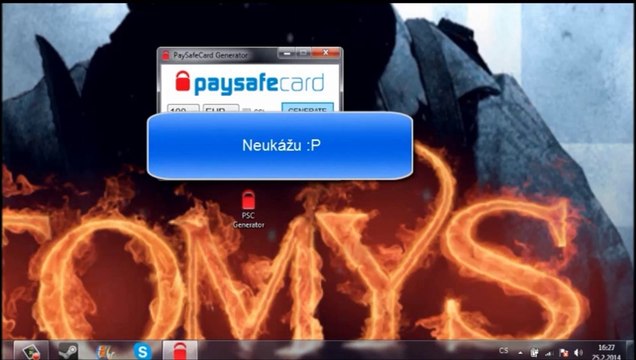Click the Action Center flag tray icon
This screenshot has width=636, height=360.
coord(564,353)
